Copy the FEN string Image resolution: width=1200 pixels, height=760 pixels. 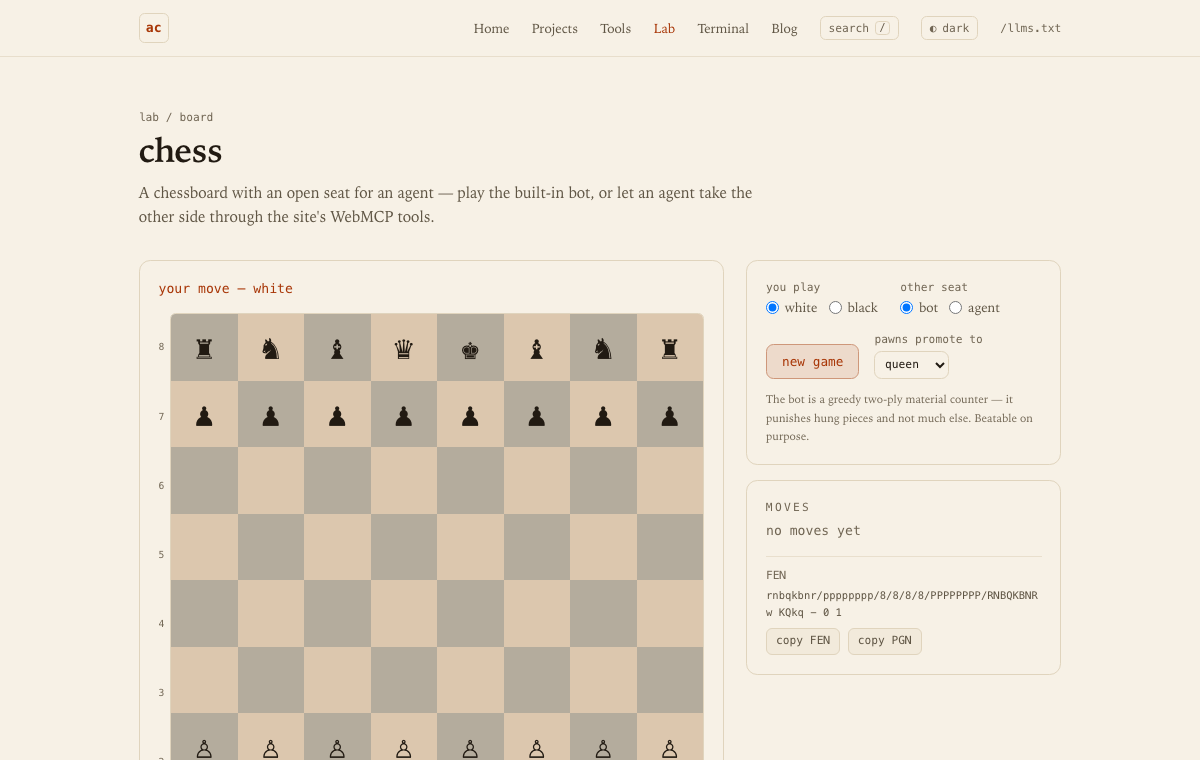803,641
